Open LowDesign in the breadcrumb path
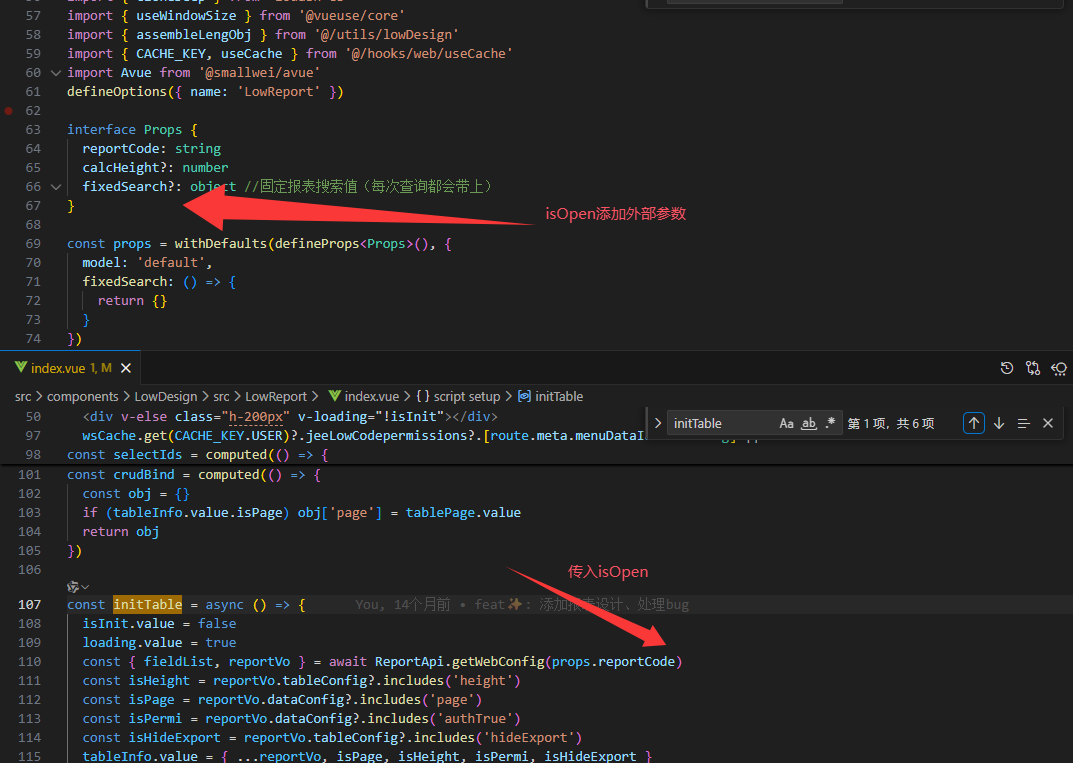 [x=165, y=396]
